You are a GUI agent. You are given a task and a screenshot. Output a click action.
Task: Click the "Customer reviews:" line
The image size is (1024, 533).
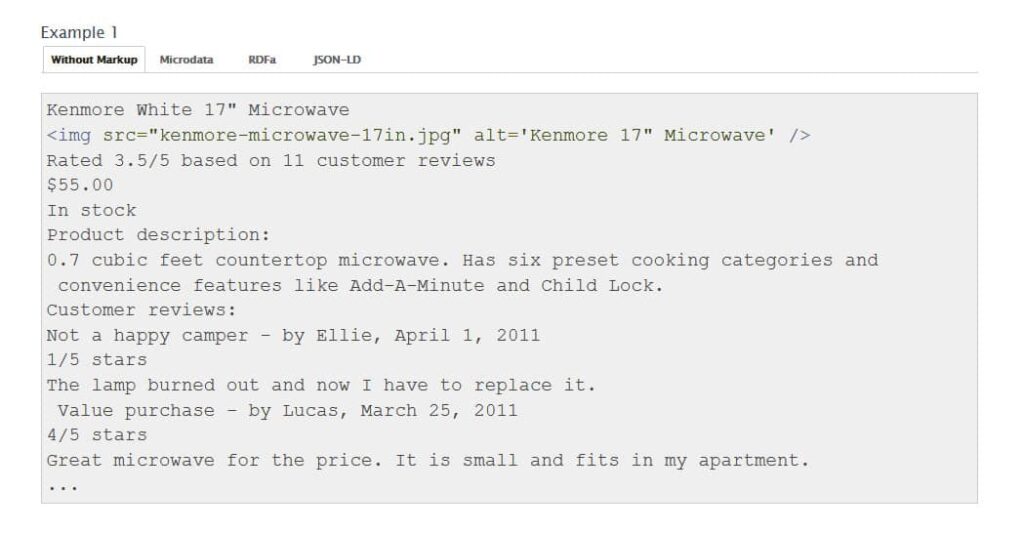(x=142, y=310)
